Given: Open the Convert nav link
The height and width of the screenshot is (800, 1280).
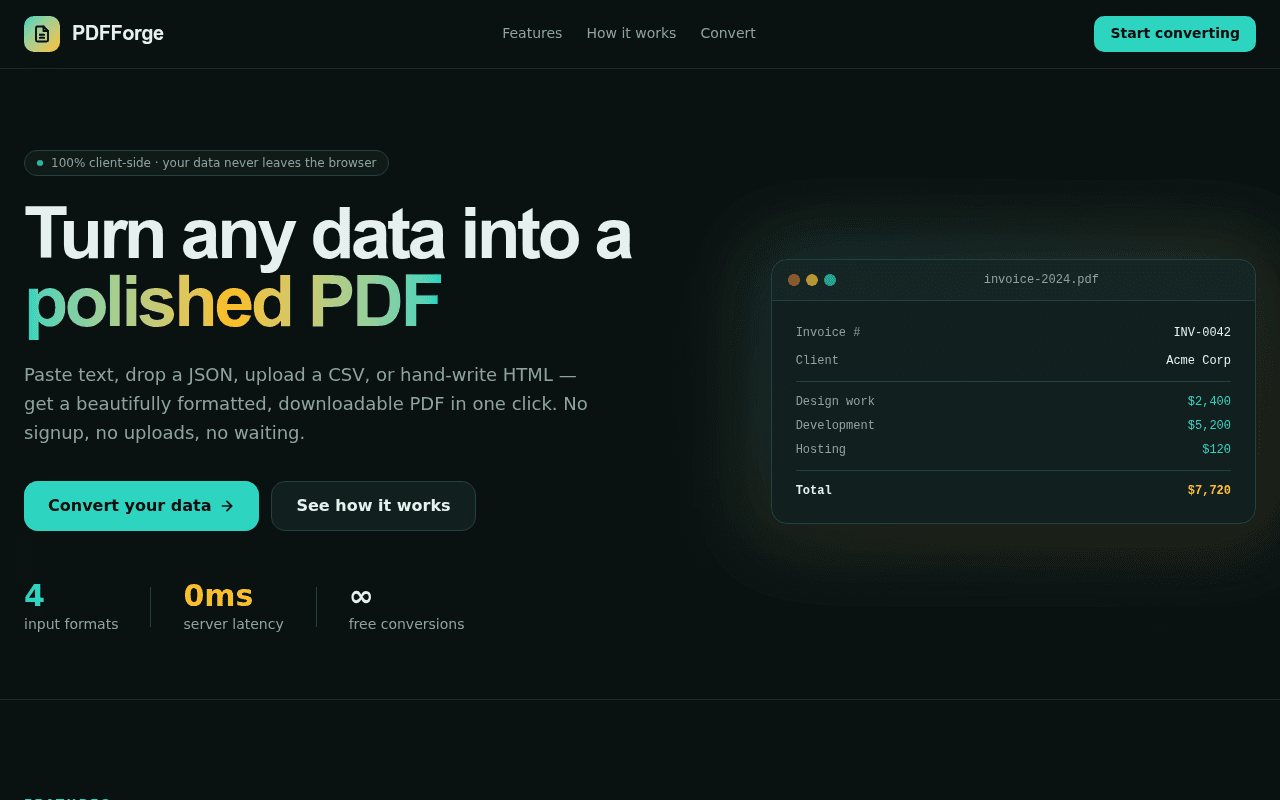Looking at the screenshot, I should [x=728, y=33].
